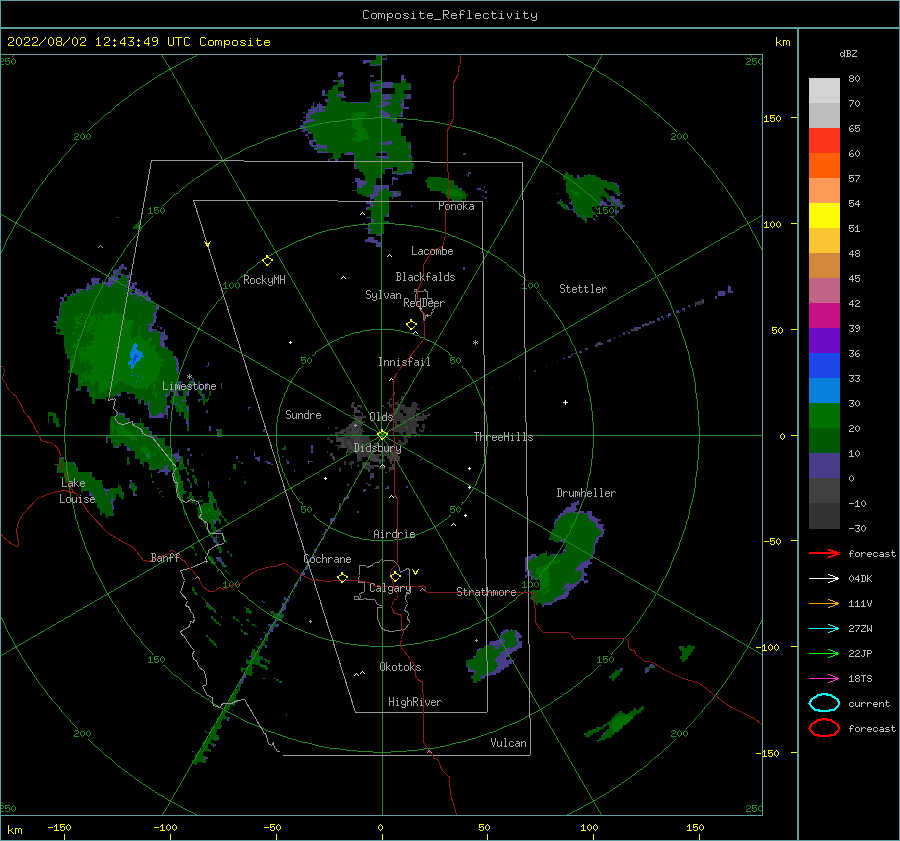Click the Limestone label
Image resolution: width=900 pixels, height=841 pixels.
[x=189, y=386]
